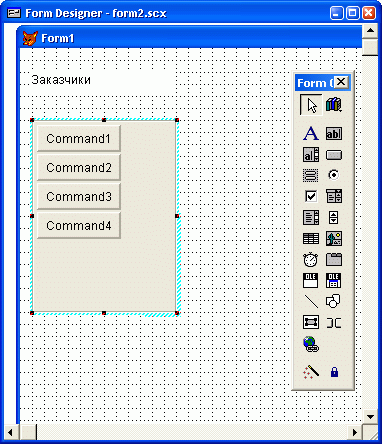
Task: Select the Spinner tool
Action: point(333,217)
